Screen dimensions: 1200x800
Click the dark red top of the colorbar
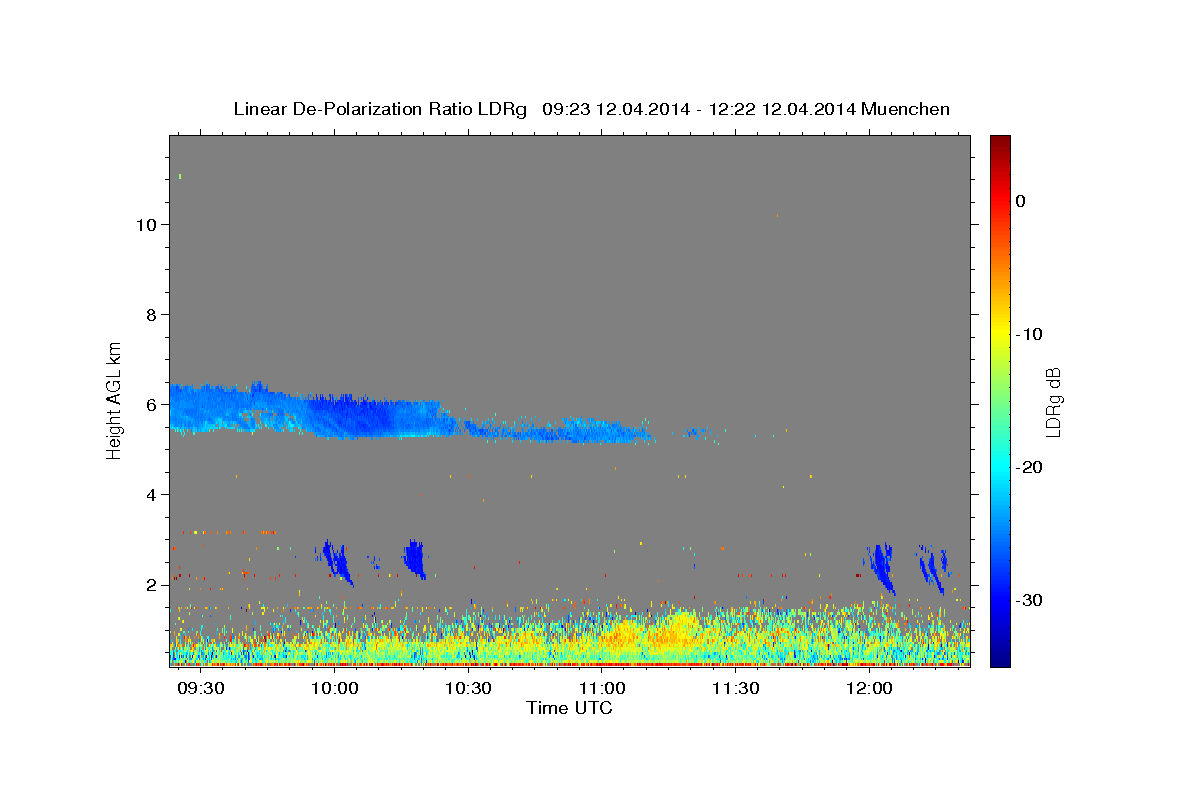click(1000, 142)
